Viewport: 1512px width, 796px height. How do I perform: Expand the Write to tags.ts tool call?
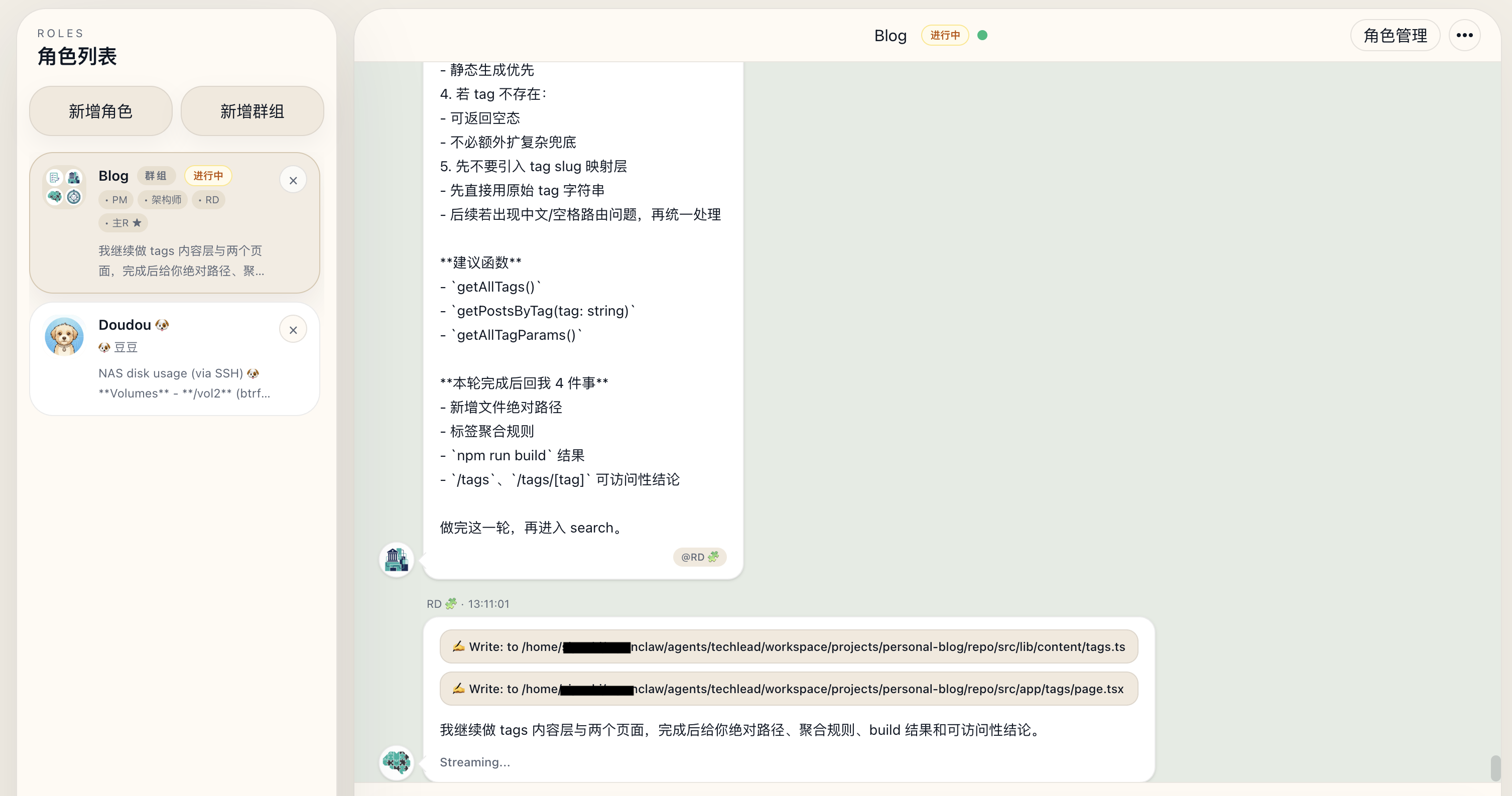coord(788,646)
